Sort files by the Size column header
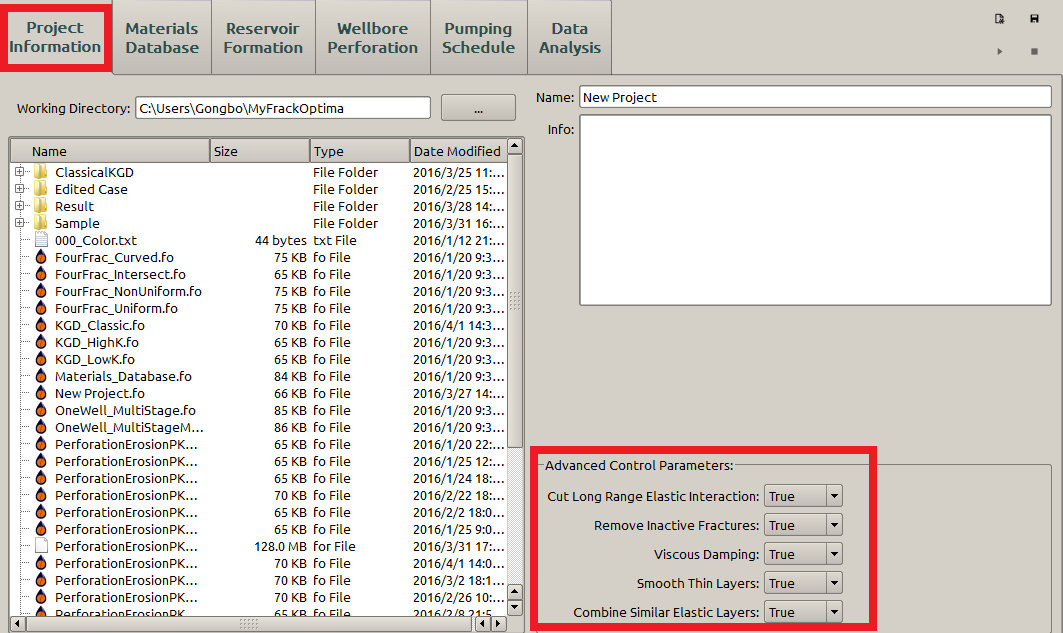The height and width of the screenshot is (633, 1063). (x=260, y=151)
